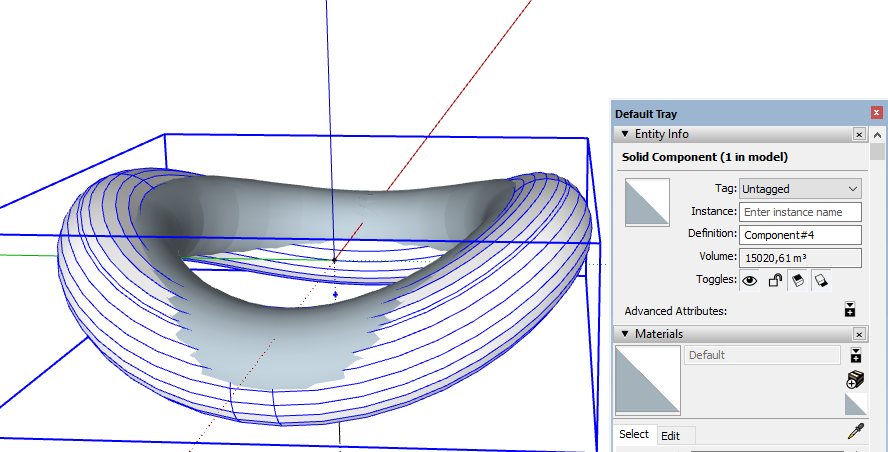The image size is (888, 452).
Task: Switch to the Select tab
Action: 634,434
